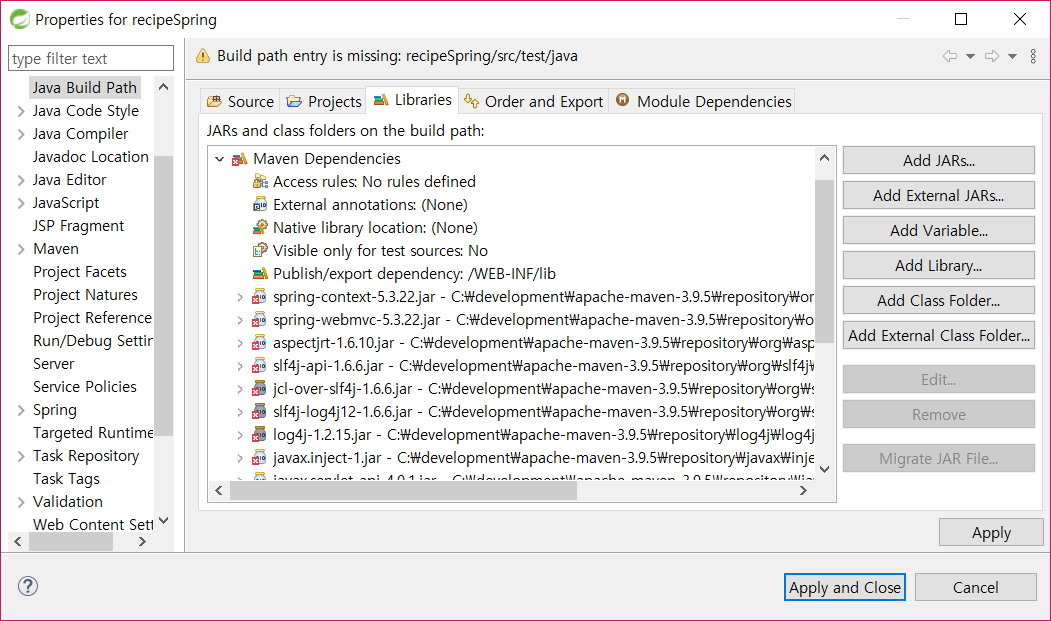This screenshot has width=1051, height=621.
Task: Maximize the Properties for recipeSpring window
Action: 961,19
